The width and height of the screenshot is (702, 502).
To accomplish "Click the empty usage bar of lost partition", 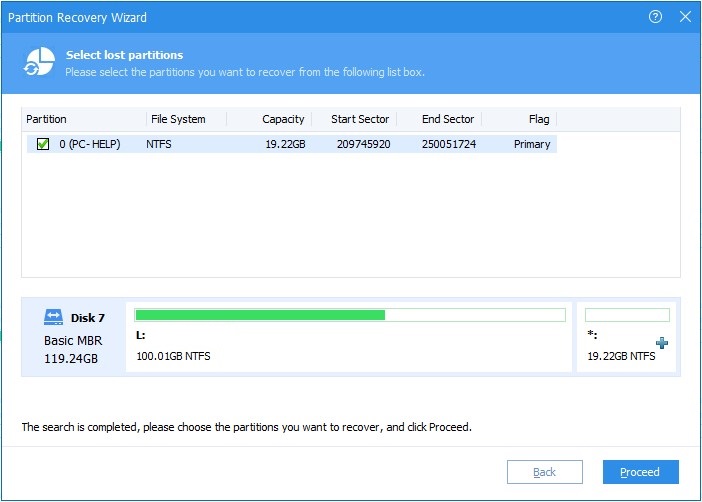I will [x=627, y=315].
